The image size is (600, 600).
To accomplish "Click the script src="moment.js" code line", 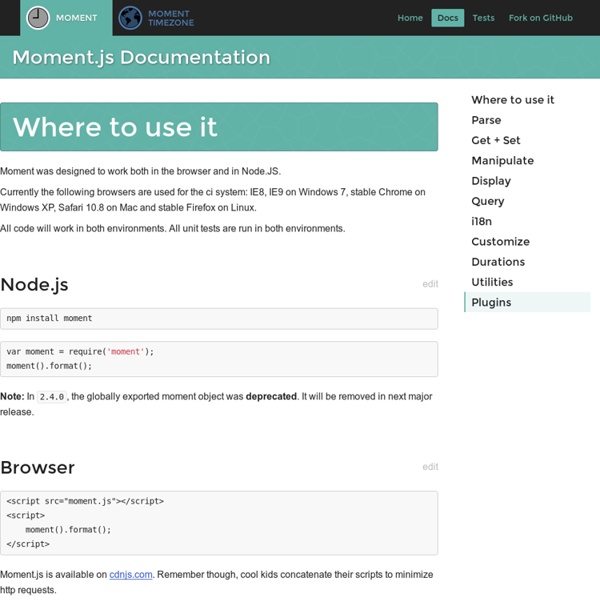I will [85, 501].
